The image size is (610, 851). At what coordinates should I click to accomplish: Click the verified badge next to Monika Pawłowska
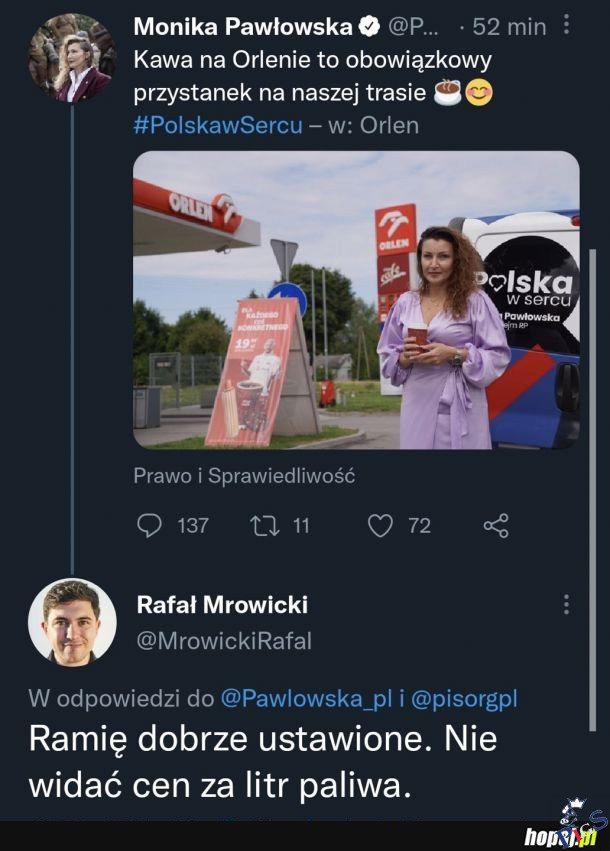pos(369,27)
